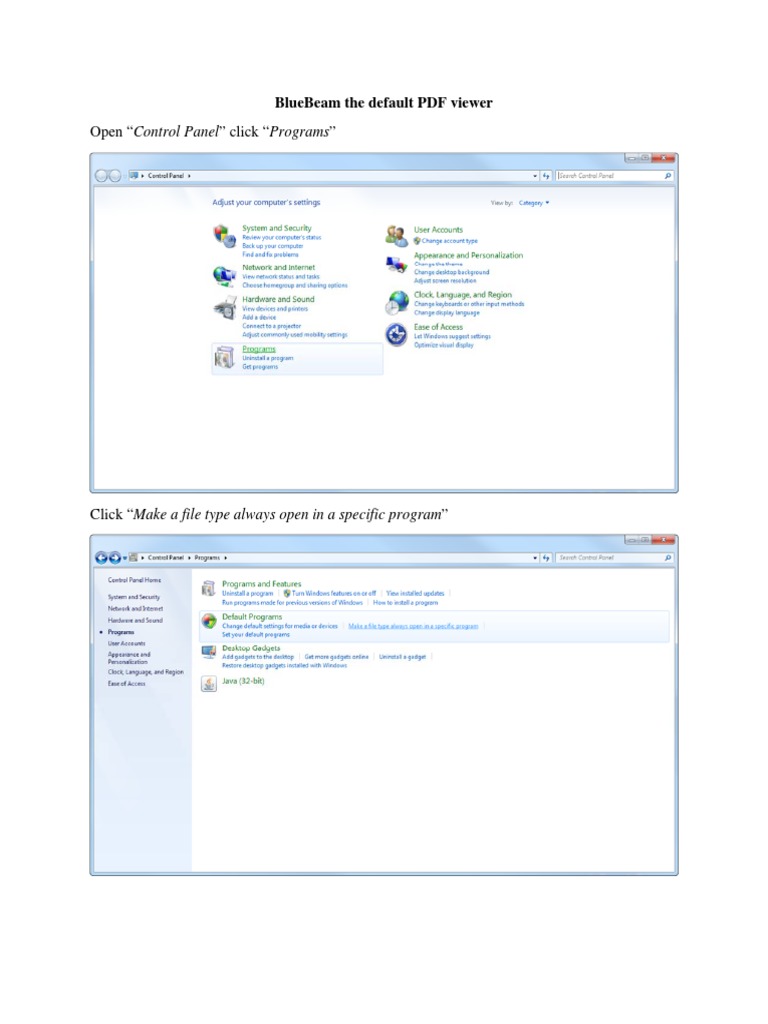768x1024 pixels.
Task: Click the System and Security shield icon in the top window
Action: tap(225, 236)
